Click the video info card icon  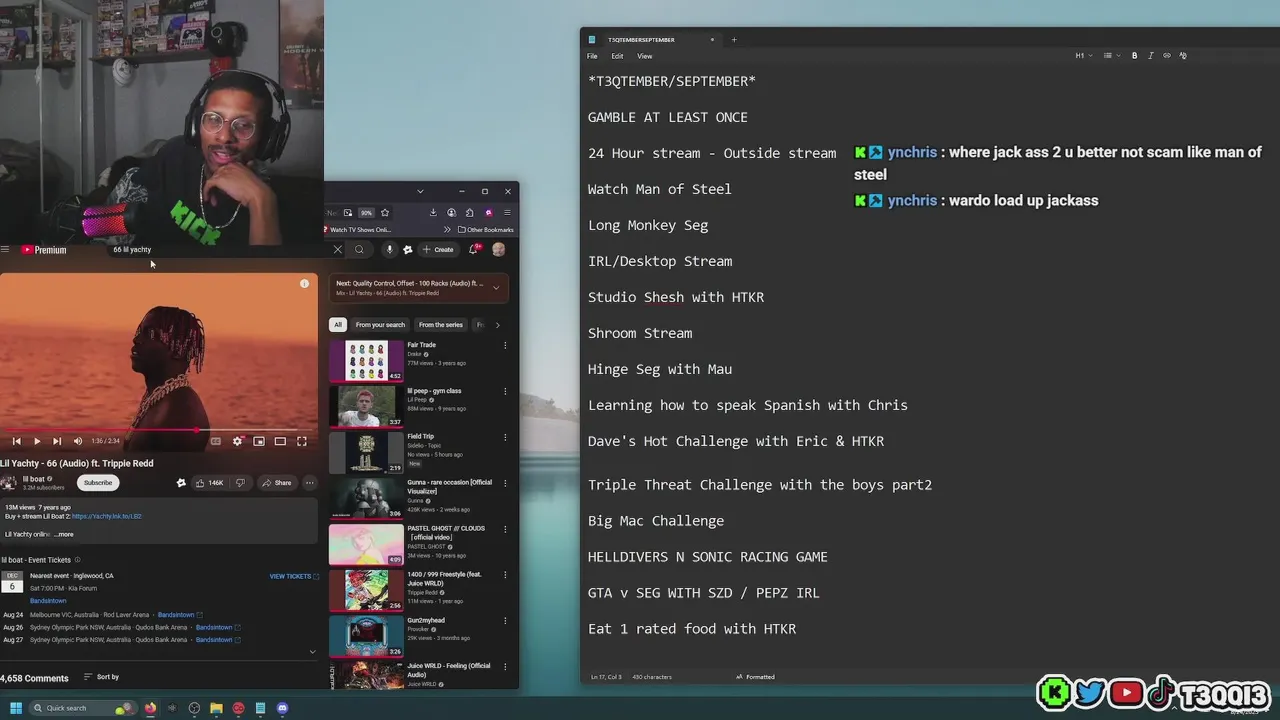[x=304, y=284]
